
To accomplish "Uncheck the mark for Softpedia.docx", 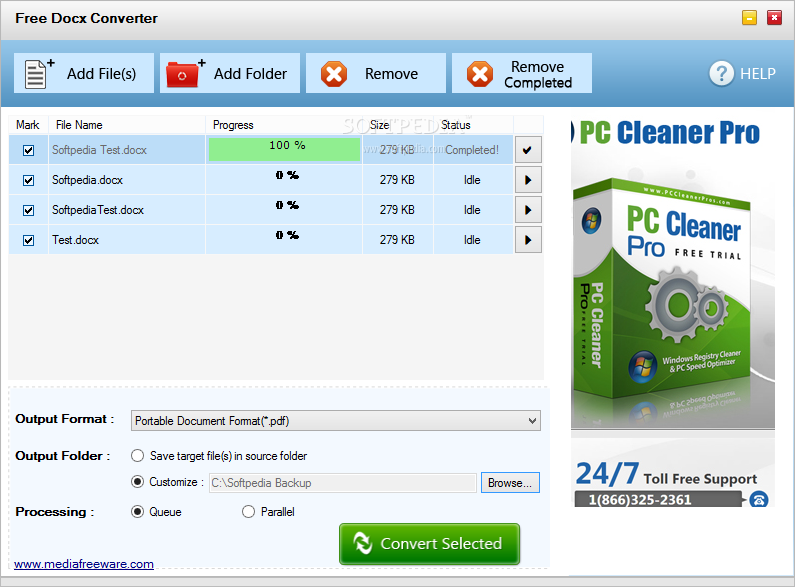I will (x=28, y=180).
